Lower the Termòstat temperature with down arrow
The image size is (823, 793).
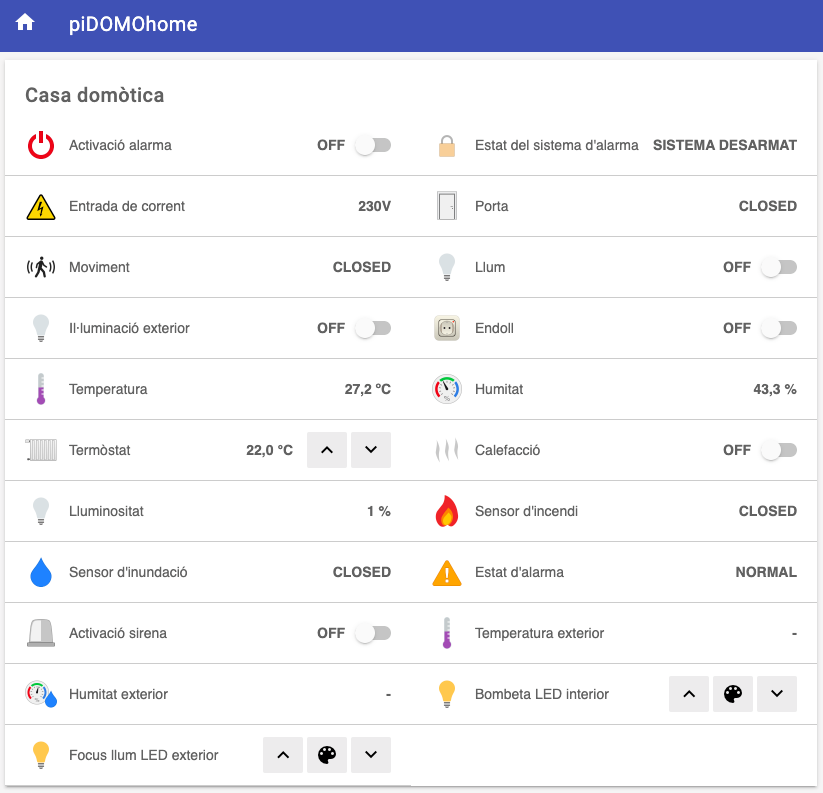(371, 451)
